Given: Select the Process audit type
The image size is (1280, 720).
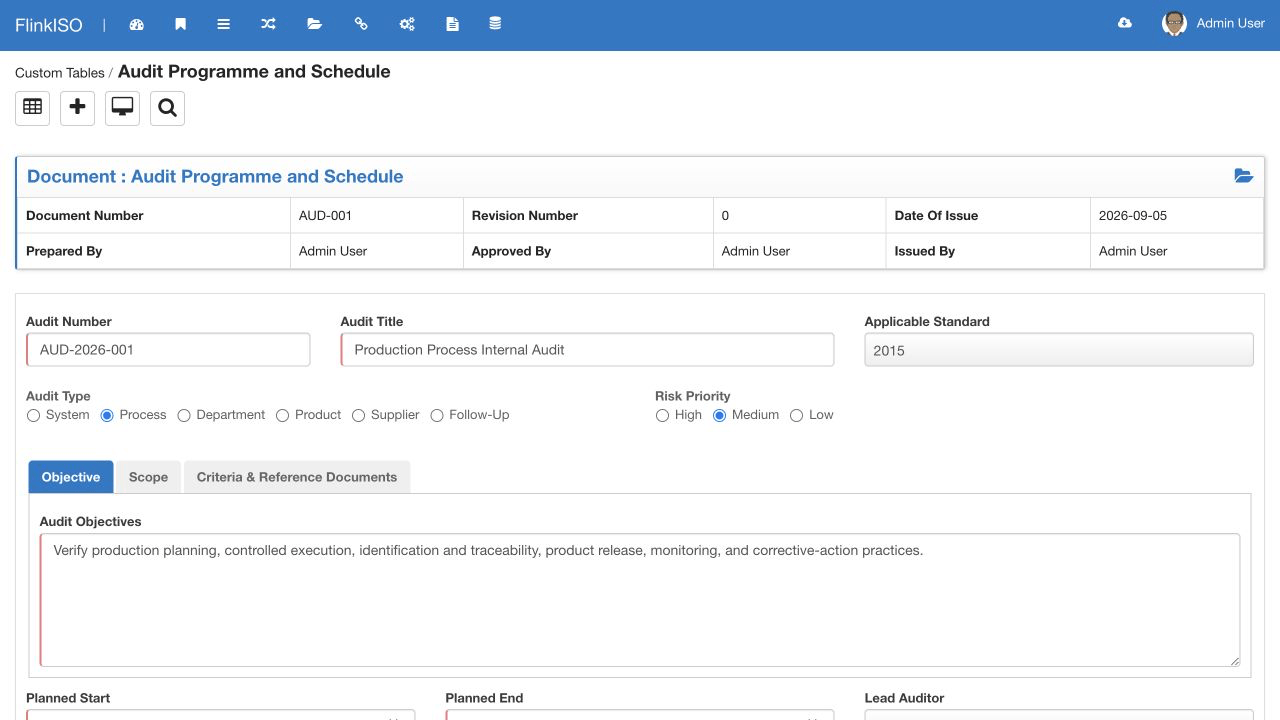Looking at the screenshot, I should point(107,415).
